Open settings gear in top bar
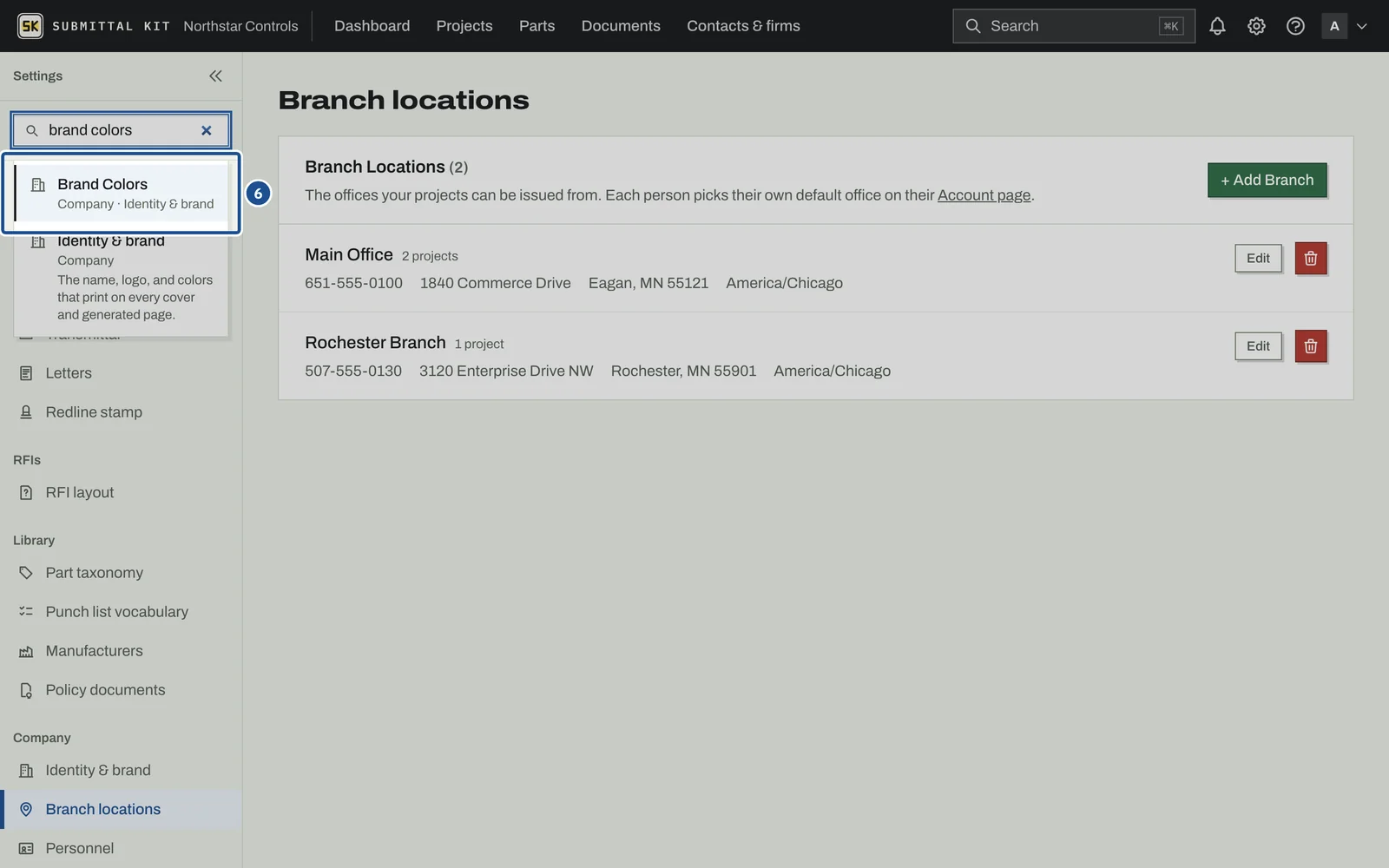The image size is (1389, 868). click(x=1256, y=26)
